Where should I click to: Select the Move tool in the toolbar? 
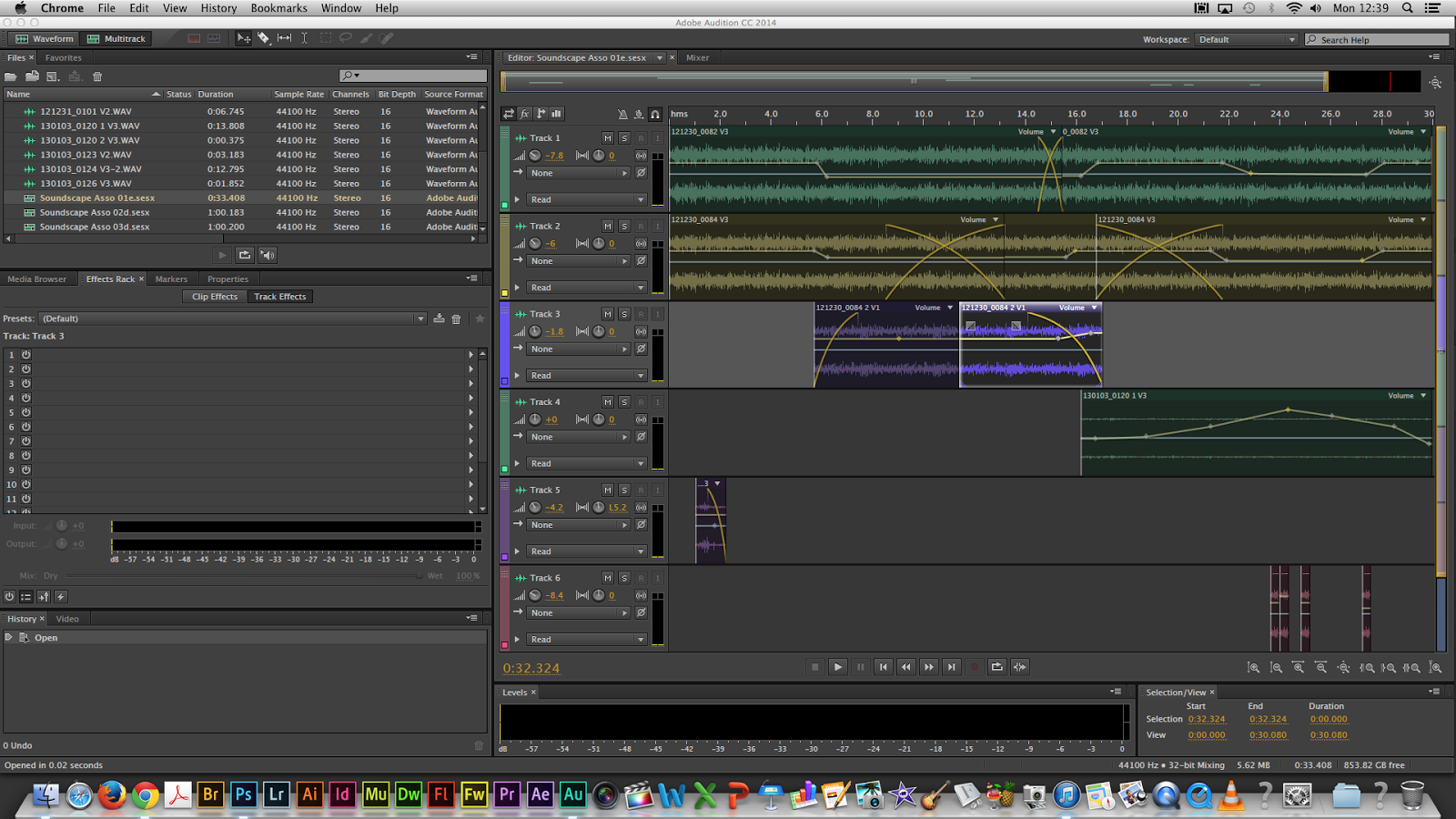pyautogui.click(x=244, y=38)
